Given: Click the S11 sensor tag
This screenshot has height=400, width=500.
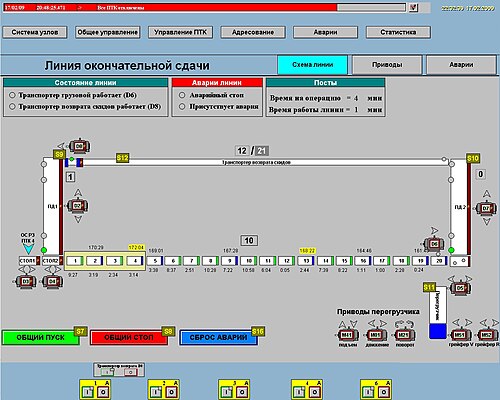Looking at the screenshot, I should pos(429,287).
